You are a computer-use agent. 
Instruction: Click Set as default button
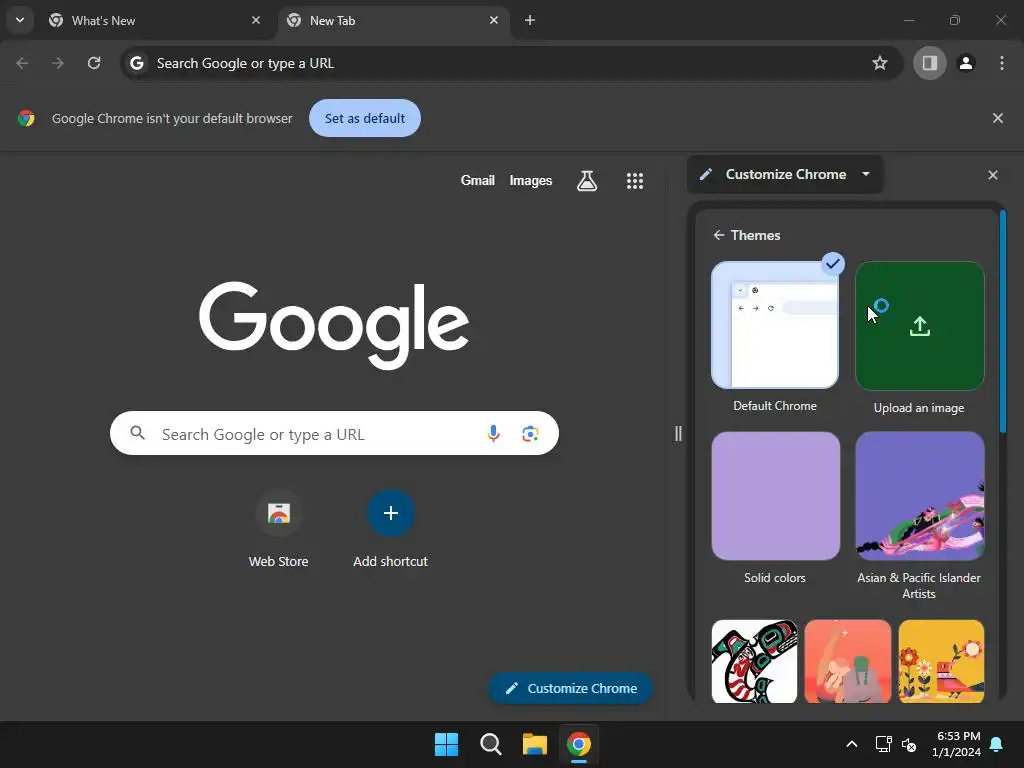point(364,118)
